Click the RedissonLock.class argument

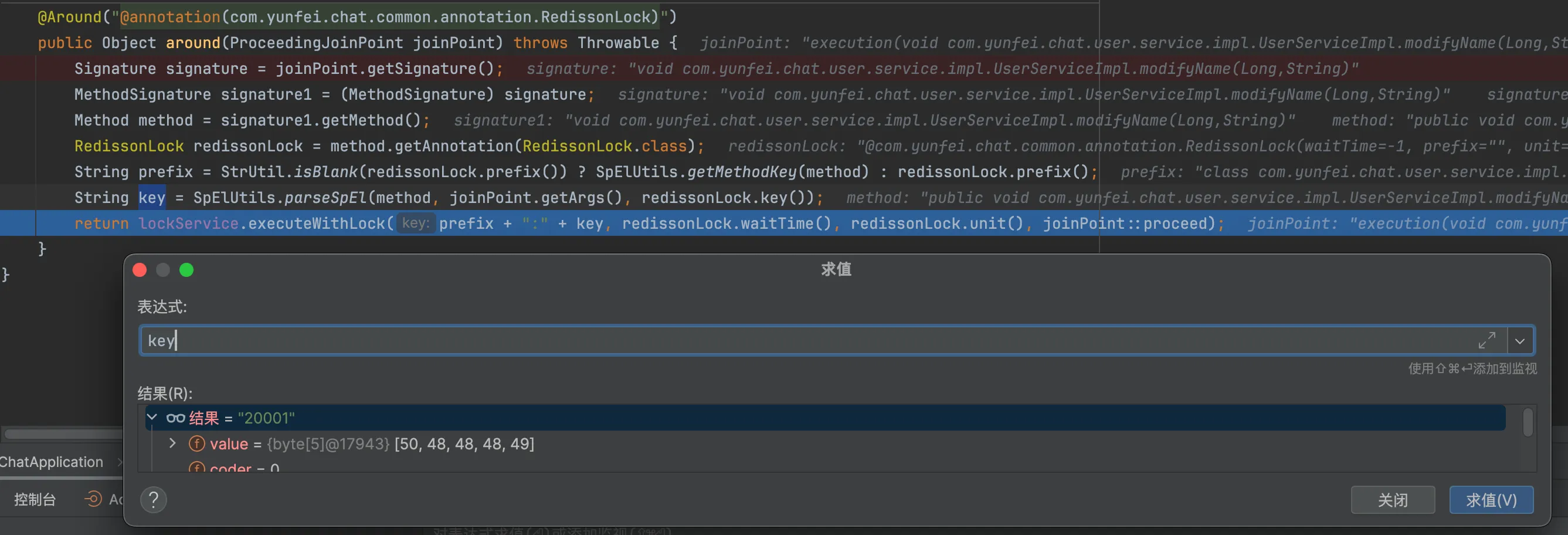[x=605, y=146]
